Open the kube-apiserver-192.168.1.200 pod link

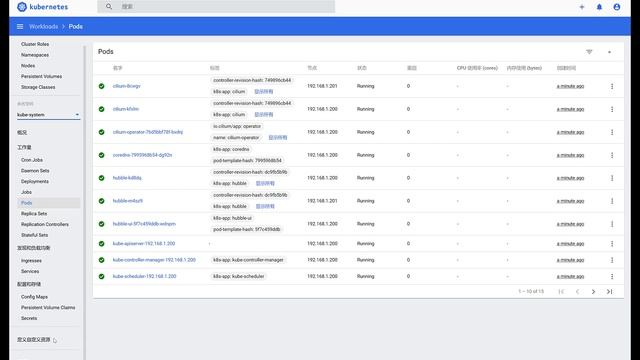(144, 244)
